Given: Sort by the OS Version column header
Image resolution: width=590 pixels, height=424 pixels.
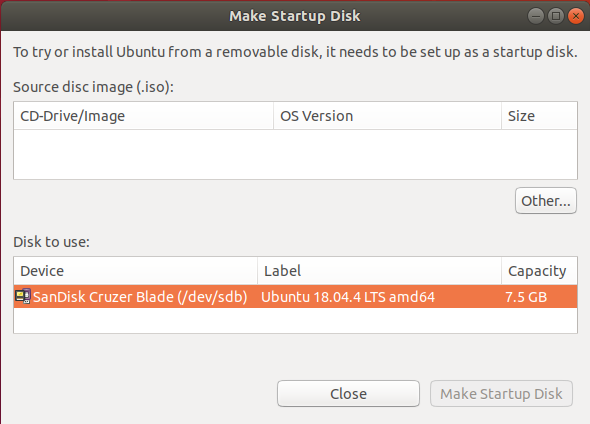Looking at the screenshot, I should click(387, 116).
